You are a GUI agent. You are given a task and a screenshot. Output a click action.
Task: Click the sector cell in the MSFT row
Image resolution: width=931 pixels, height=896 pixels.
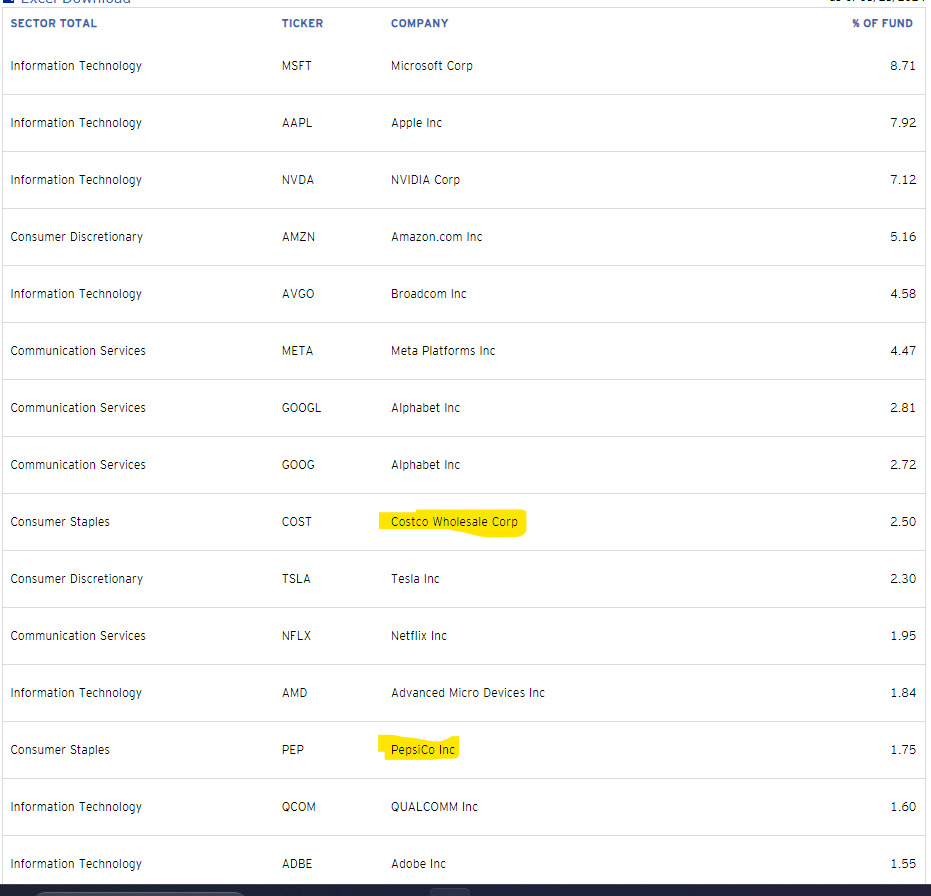76,66
